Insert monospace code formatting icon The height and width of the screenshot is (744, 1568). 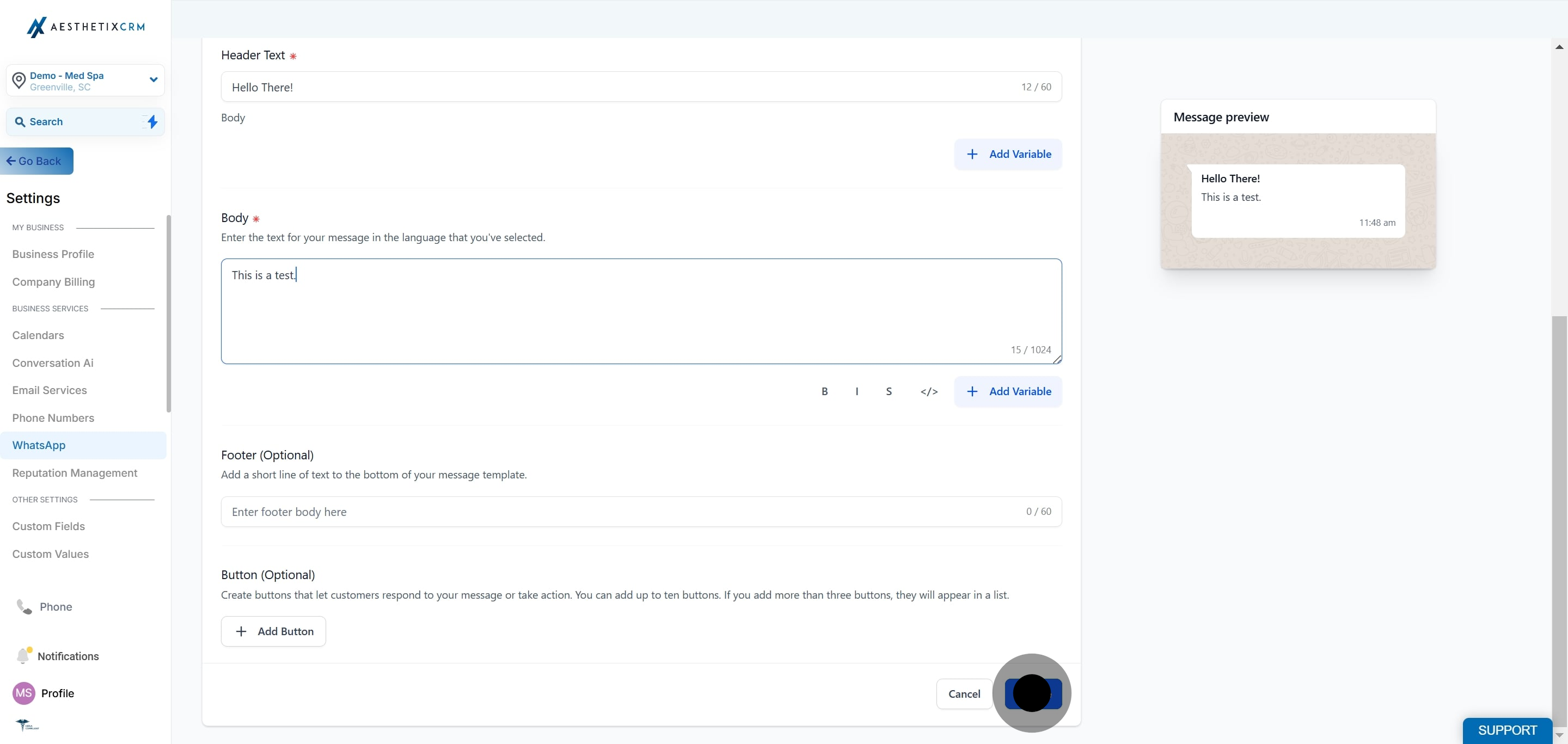(928, 391)
